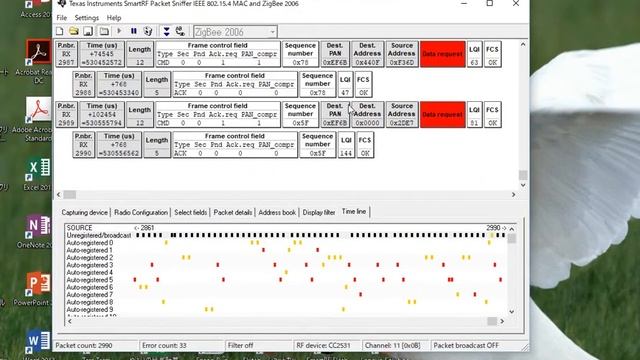Open the OneNote desktop shortcut

pyautogui.click(x=38, y=232)
